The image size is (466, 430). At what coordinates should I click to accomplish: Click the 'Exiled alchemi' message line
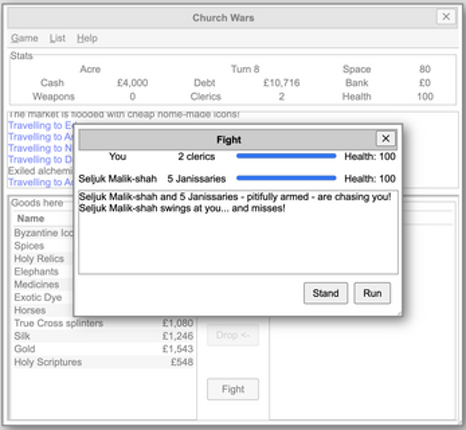[x=40, y=171]
